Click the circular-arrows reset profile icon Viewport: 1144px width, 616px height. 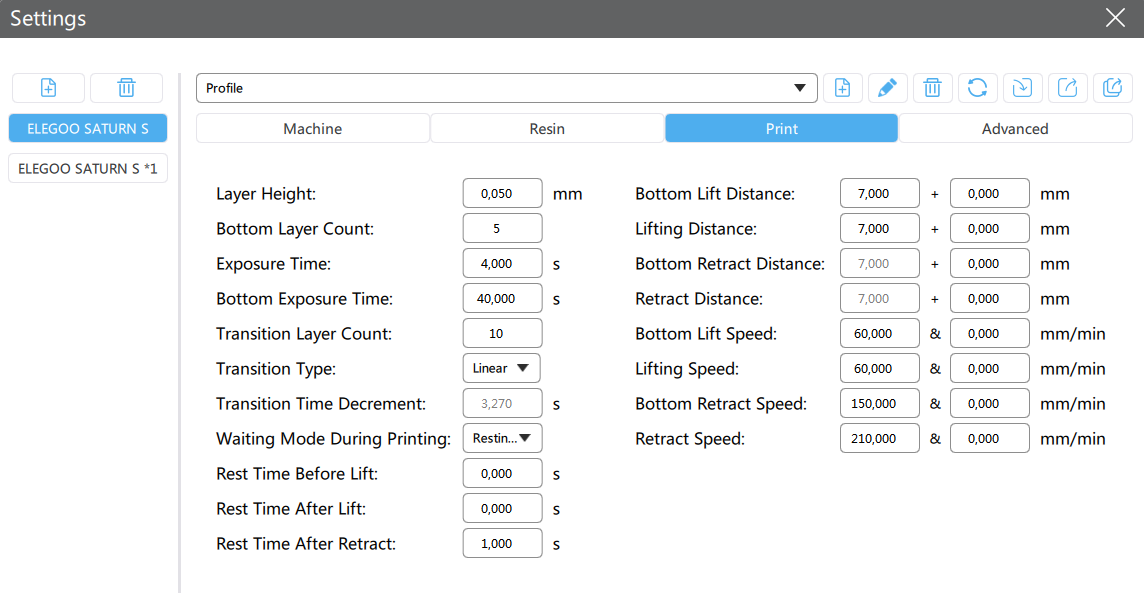[977, 88]
